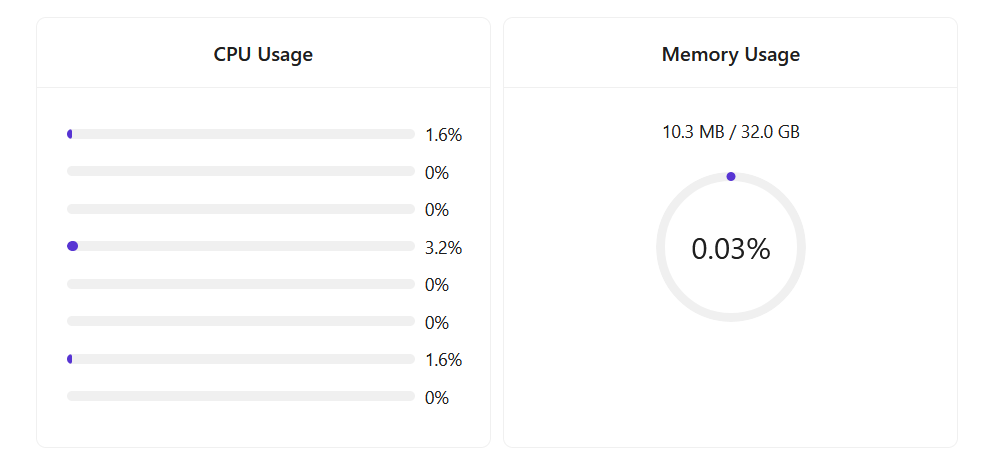Click the 3.2% CPU percentage label
This screenshot has width=1006, height=456.
[x=443, y=248]
